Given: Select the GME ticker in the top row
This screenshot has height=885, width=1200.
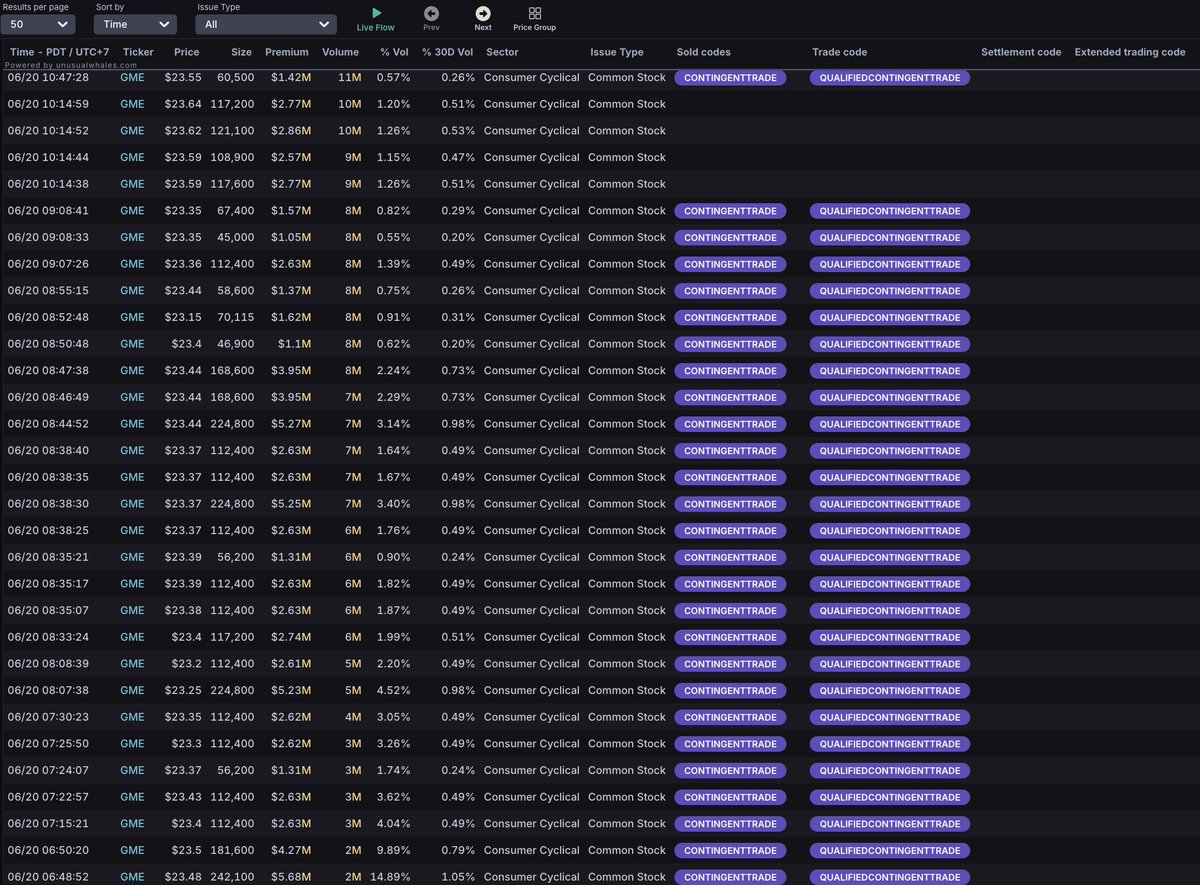Looking at the screenshot, I should pos(131,77).
